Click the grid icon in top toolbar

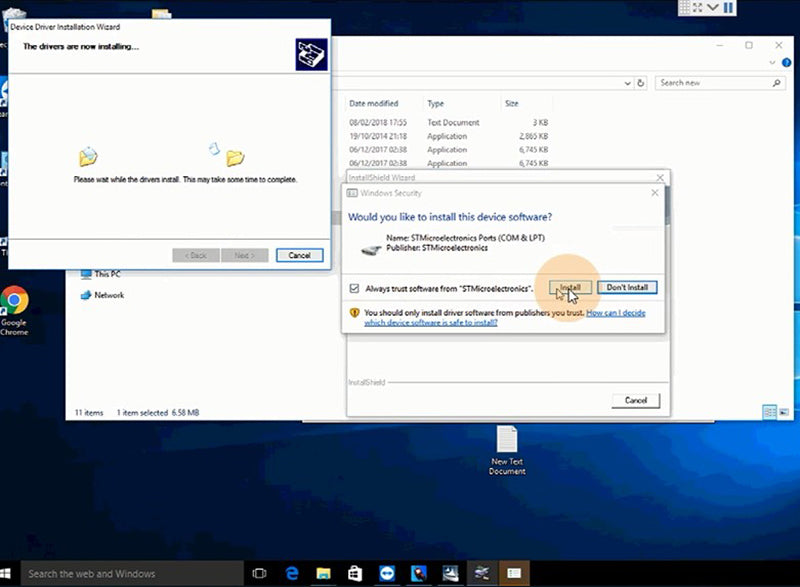pyautogui.click(x=684, y=7)
